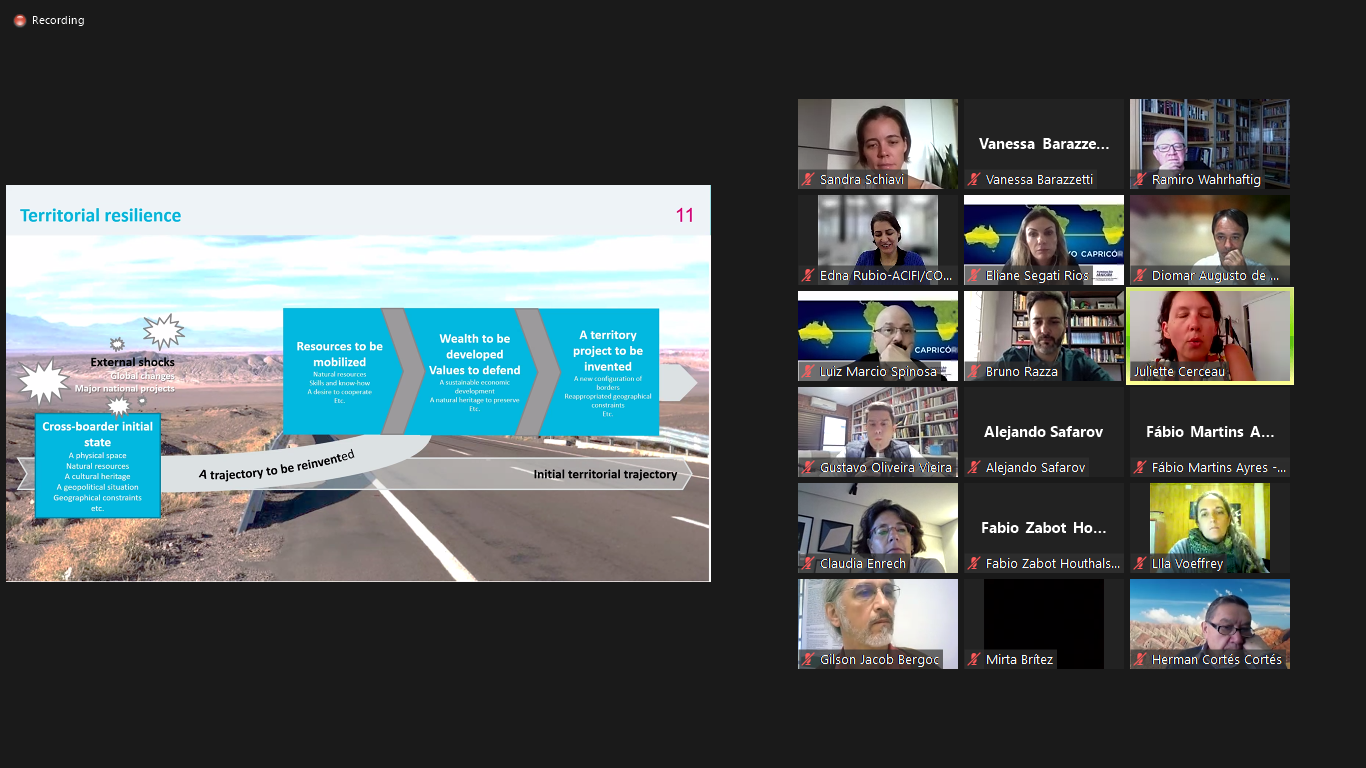This screenshot has width=1366, height=768.
Task: Select Claudia Enrech's video tile
Action: [878, 528]
